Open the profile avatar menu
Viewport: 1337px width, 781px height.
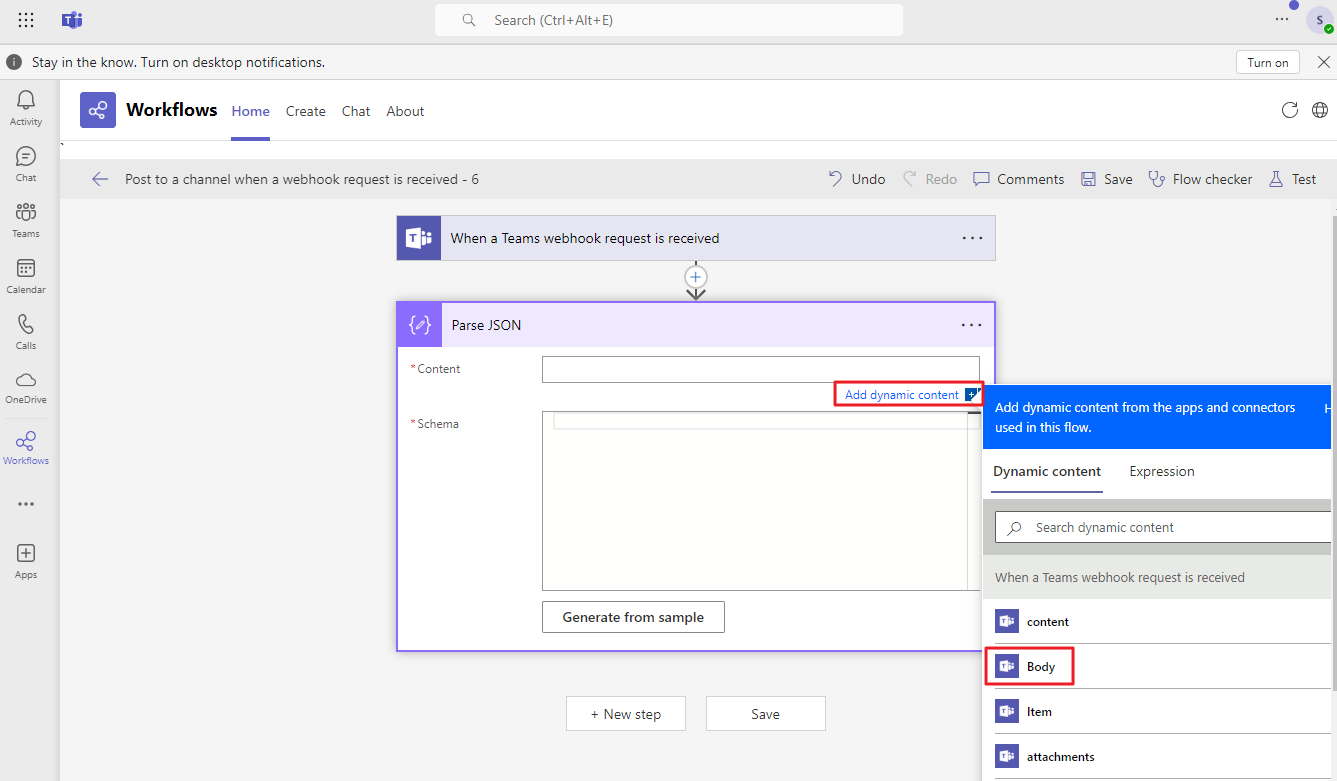(1320, 20)
